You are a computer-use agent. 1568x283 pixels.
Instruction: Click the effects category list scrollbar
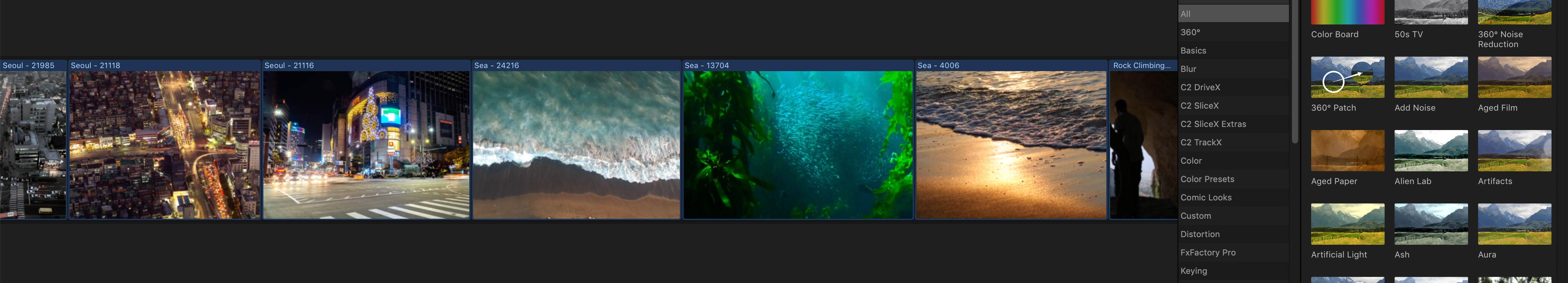pos(1294,73)
